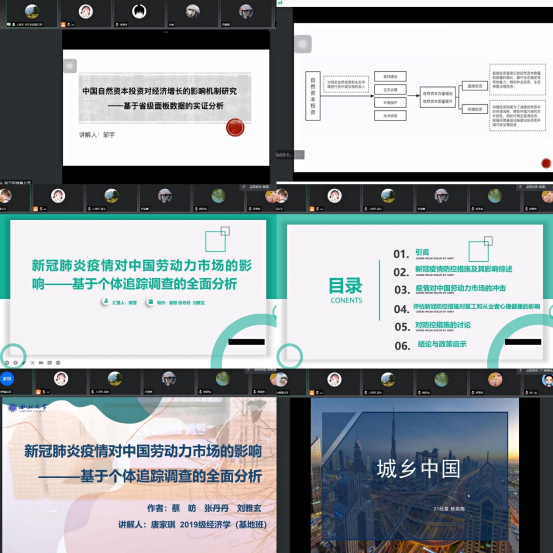Click gray rounded button above the 自然资本投资 flowchart
The width and height of the screenshot is (553, 553).
(303, 44)
